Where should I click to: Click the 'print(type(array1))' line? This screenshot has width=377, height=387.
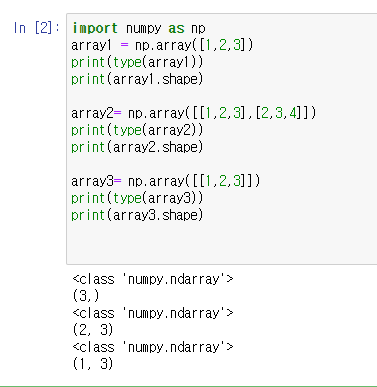[x=137, y=62]
